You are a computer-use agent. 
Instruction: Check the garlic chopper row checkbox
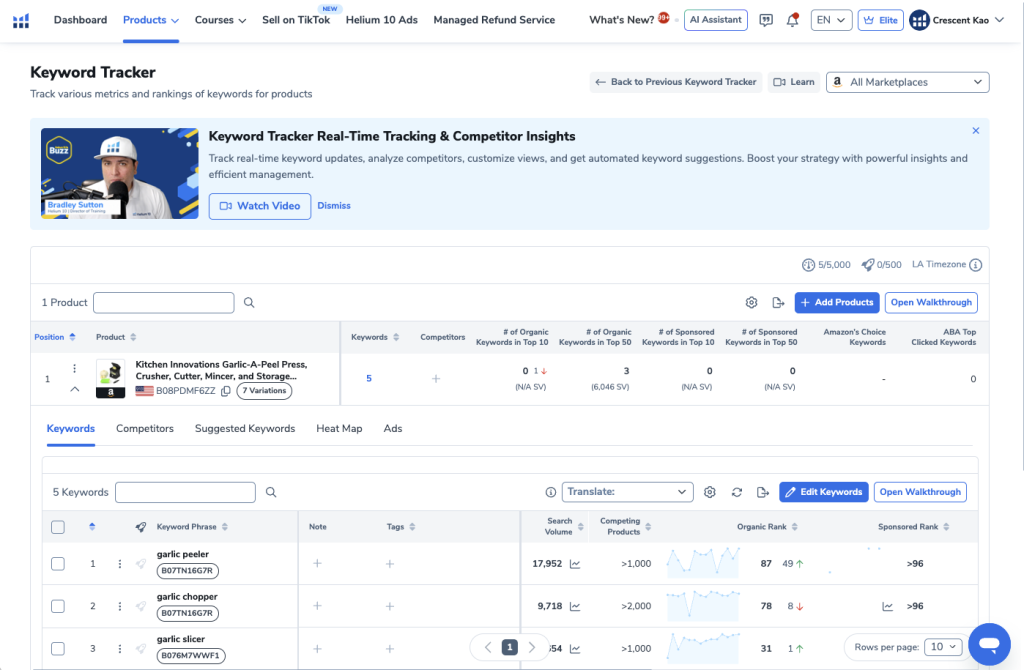[x=58, y=606]
